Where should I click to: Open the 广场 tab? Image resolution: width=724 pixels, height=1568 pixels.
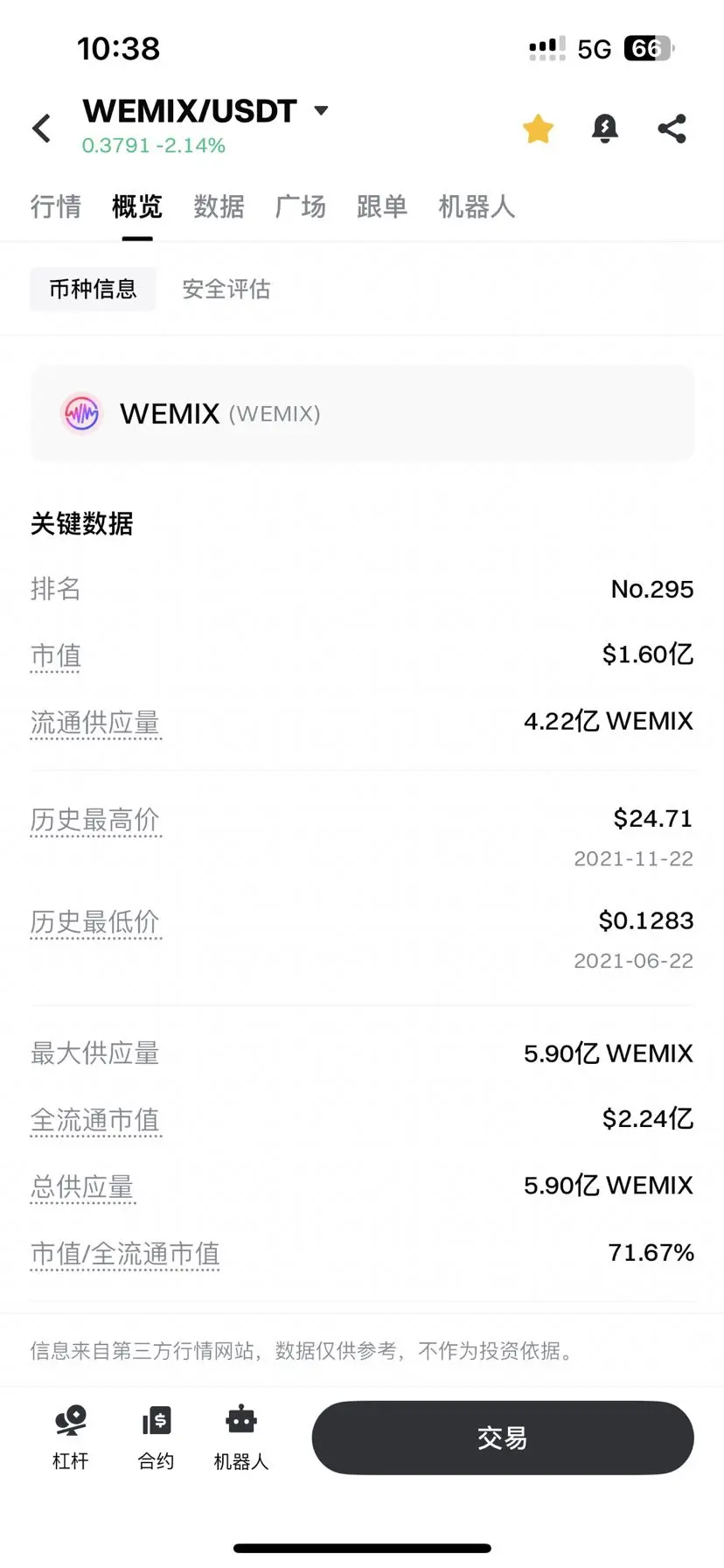[301, 206]
